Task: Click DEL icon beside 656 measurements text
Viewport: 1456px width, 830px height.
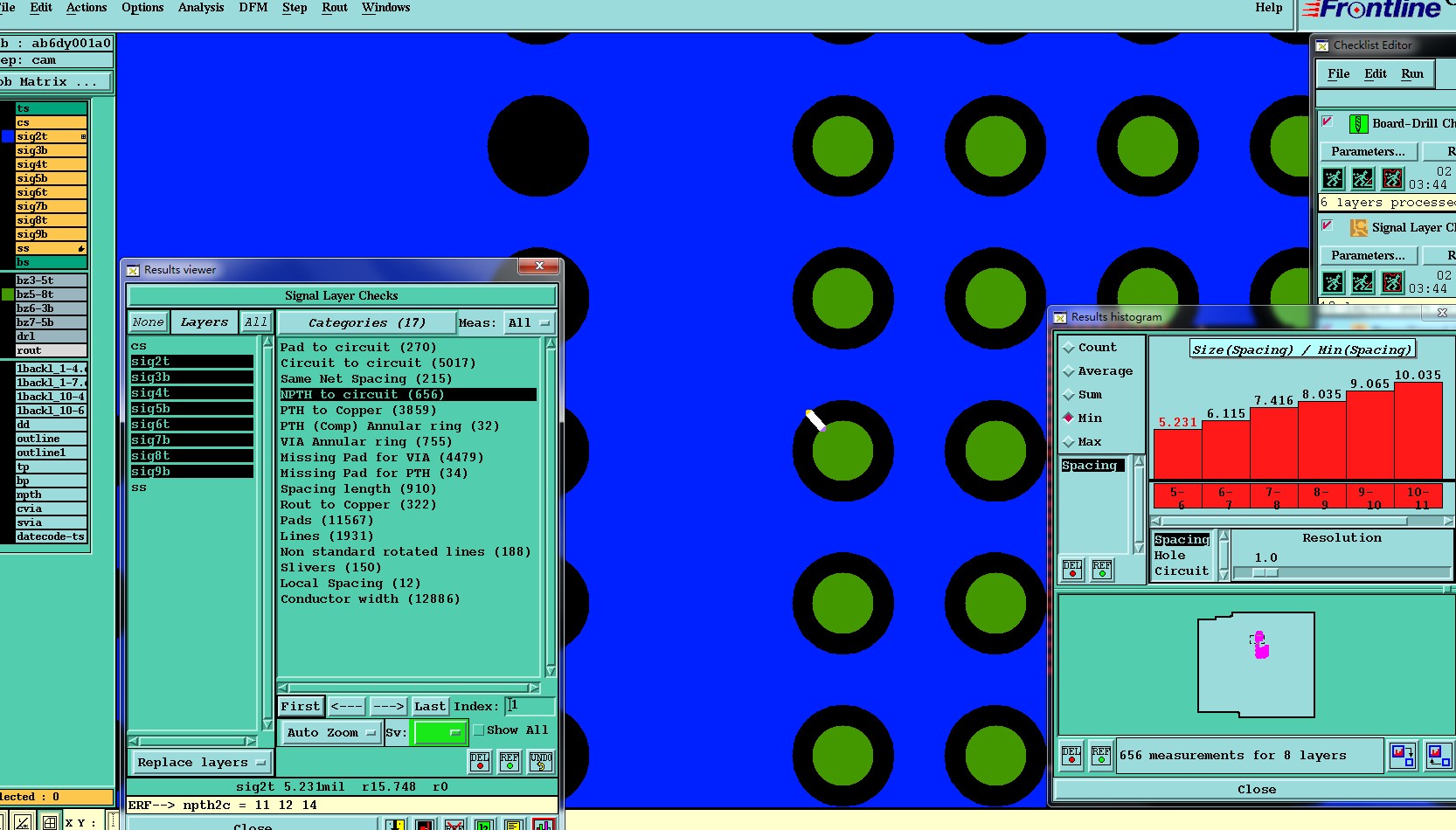Action: point(1071,756)
